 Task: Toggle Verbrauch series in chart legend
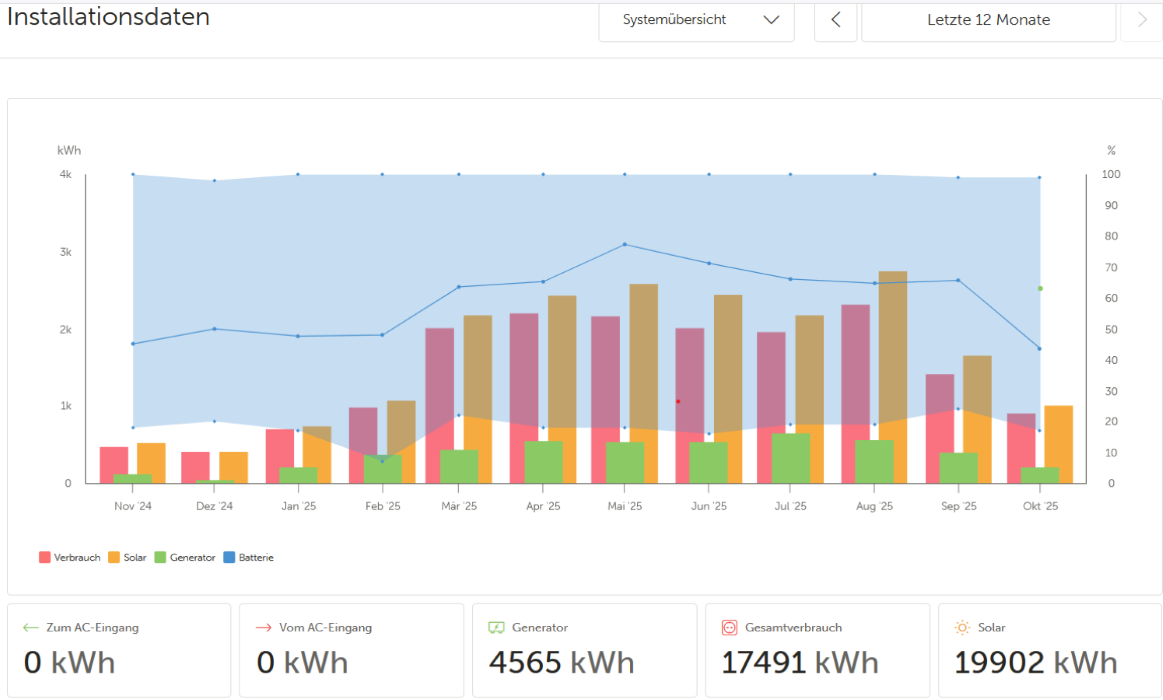tap(70, 558)
